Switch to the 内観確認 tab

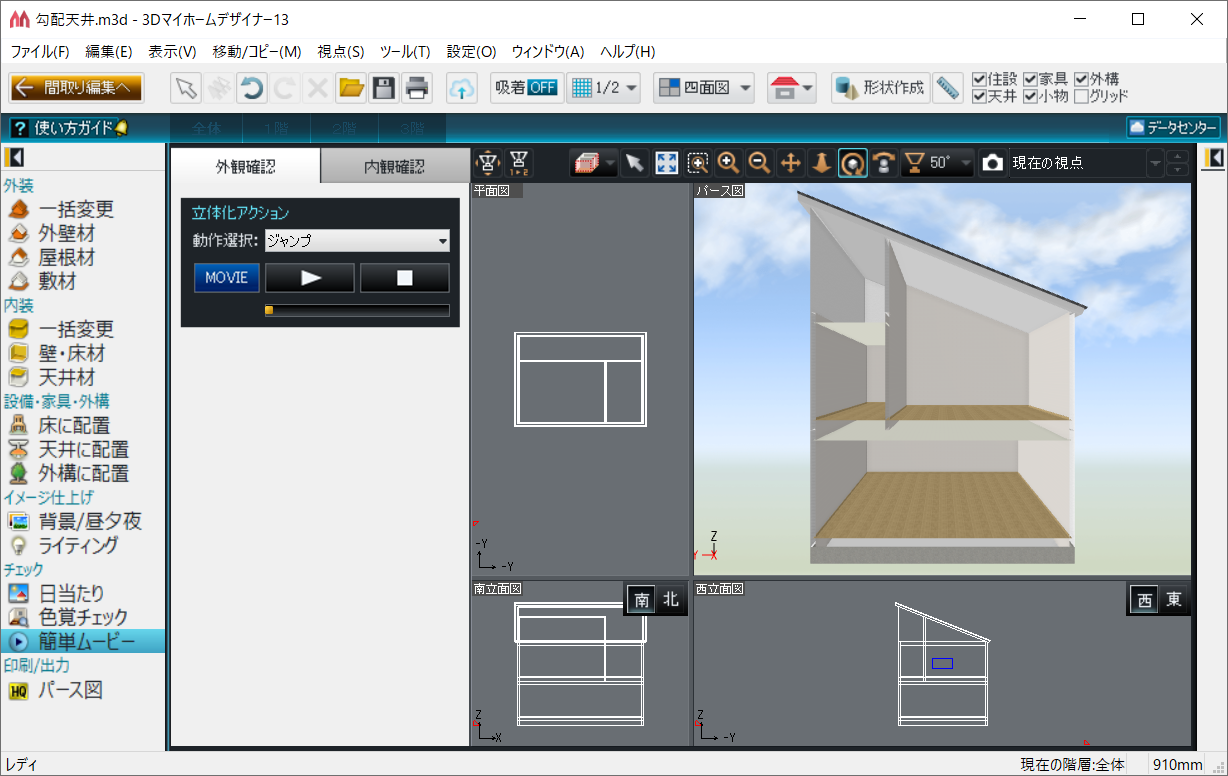pyautogui.click(x=394, y=167)
